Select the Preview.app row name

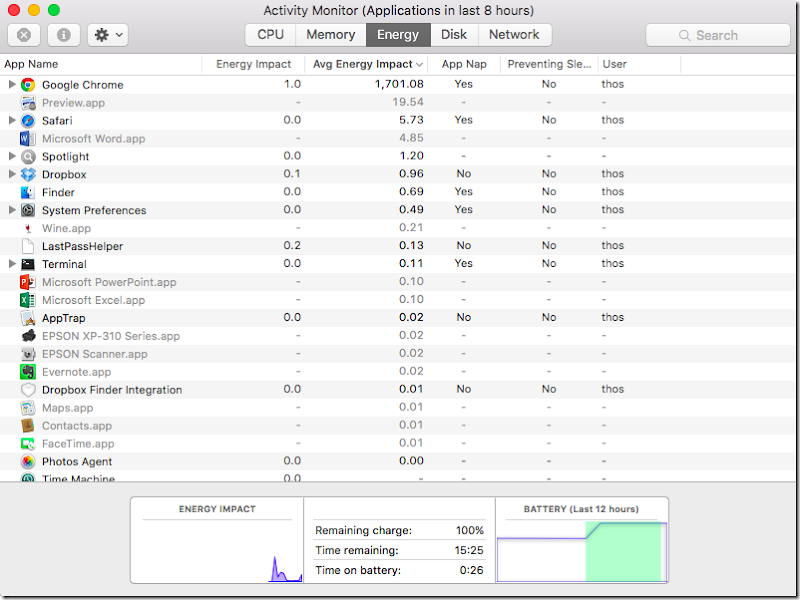coord(73,103)
